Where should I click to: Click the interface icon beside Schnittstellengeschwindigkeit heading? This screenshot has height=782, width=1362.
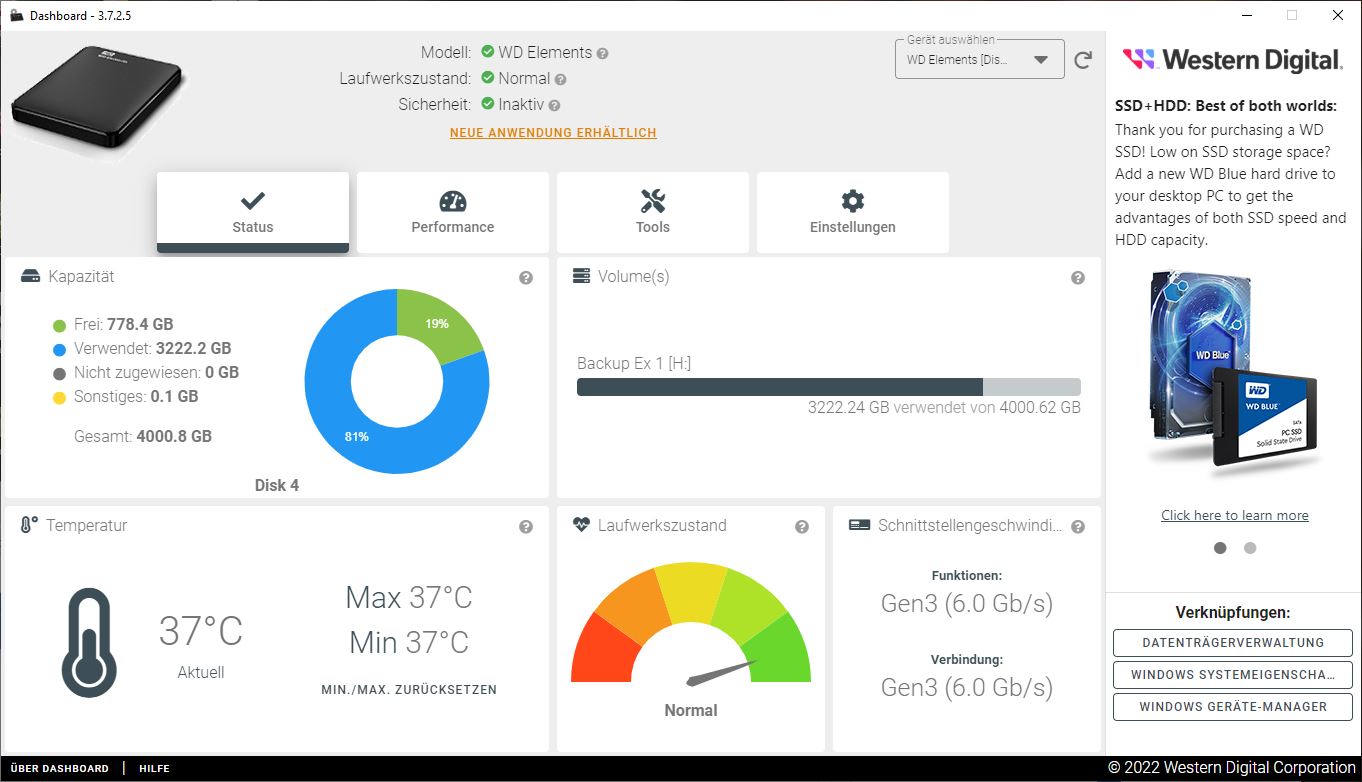coord(858,525)
